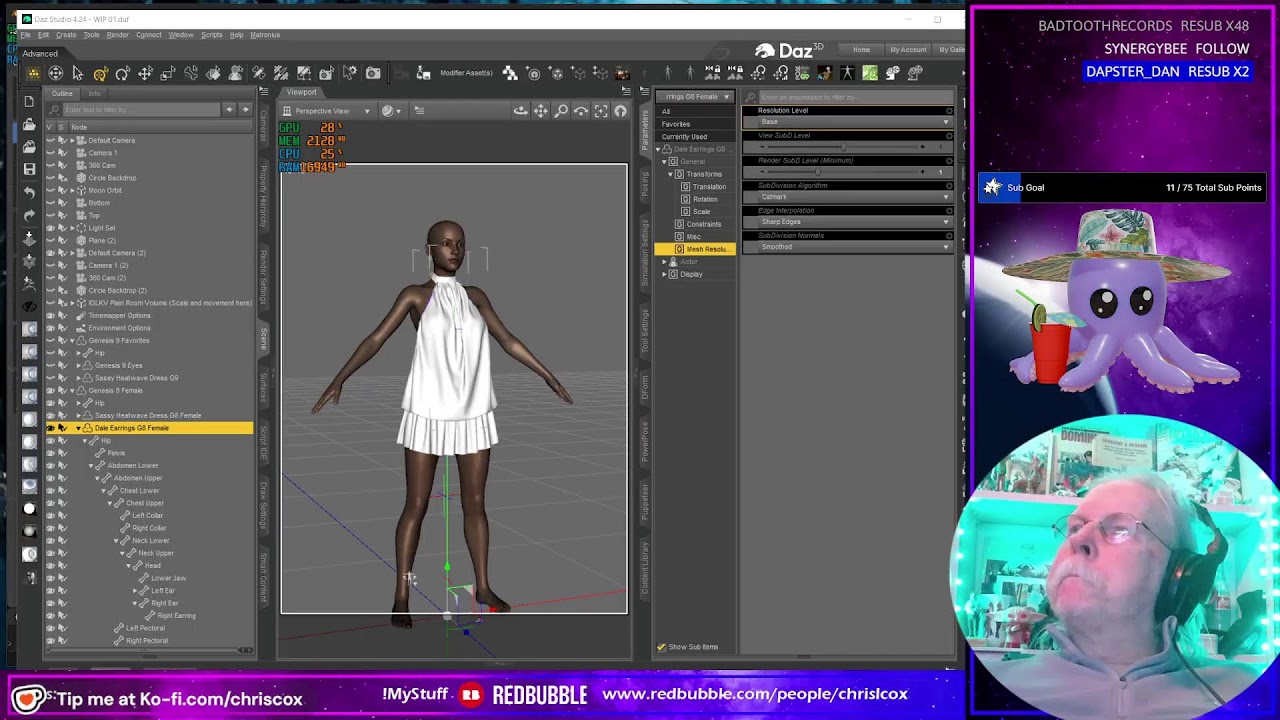Click the Redo arrow in left sidebar

[29, 214]
